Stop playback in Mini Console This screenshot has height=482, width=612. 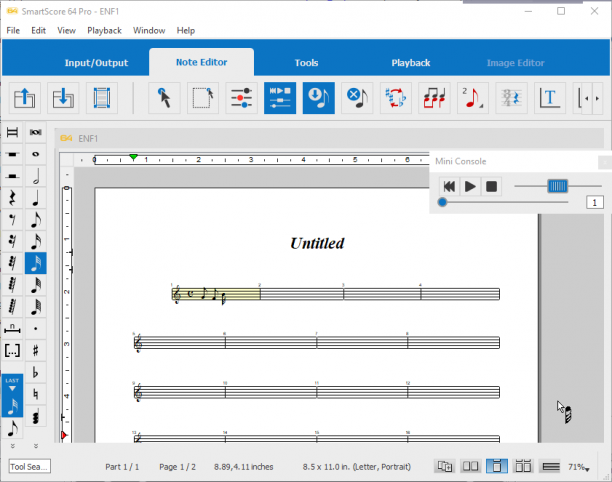[x=491, y=187]
